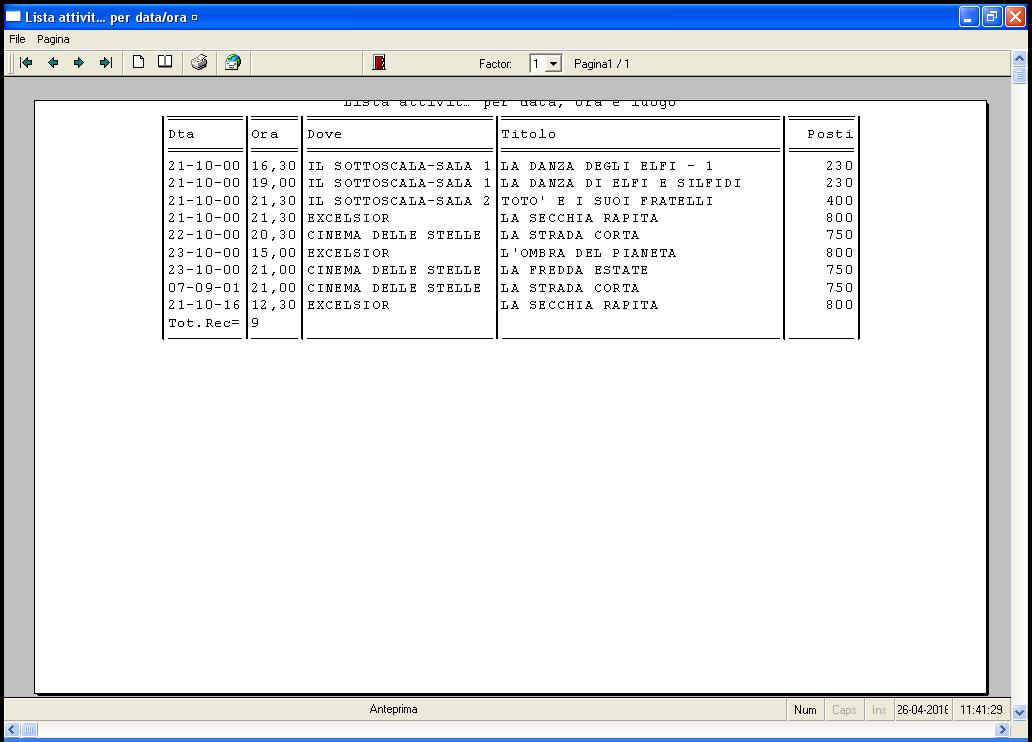Image resolution: width=1032 pixels, height=742 pixels.
Task: Open the Factor zoom dropdown
Action: tap(554, 64)
